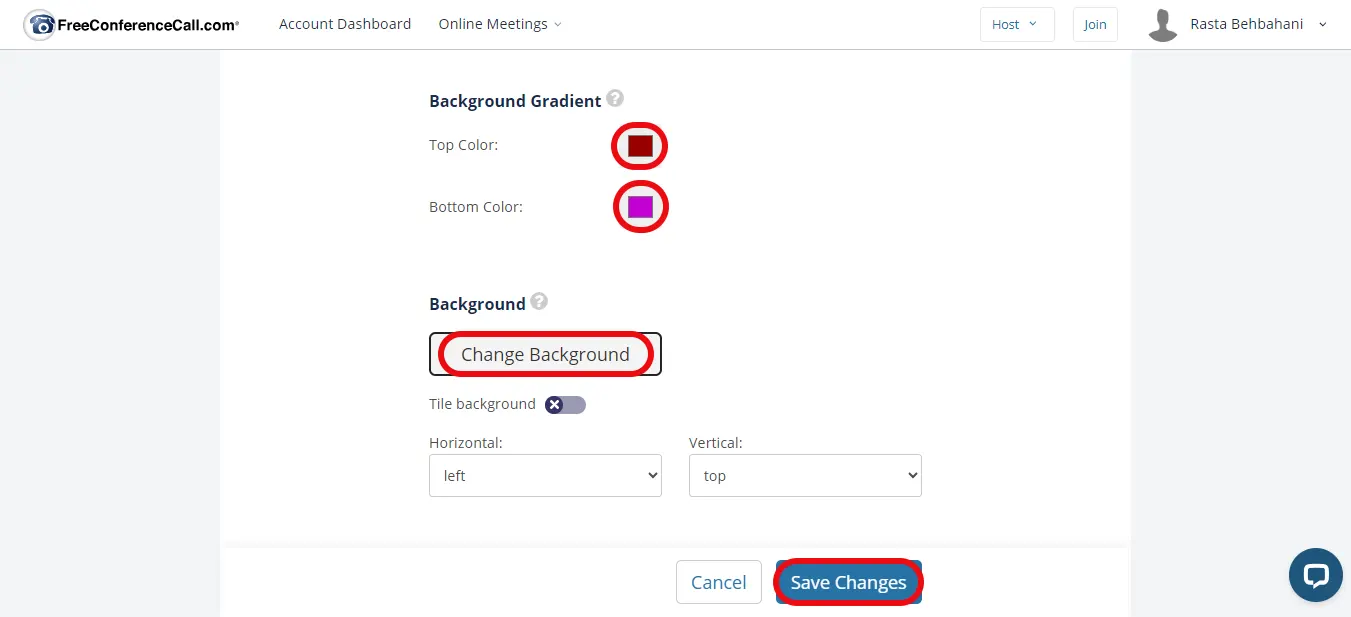Open the live chat bubble
This screenshot has width=1351, height=617.
click(1315, 575)
